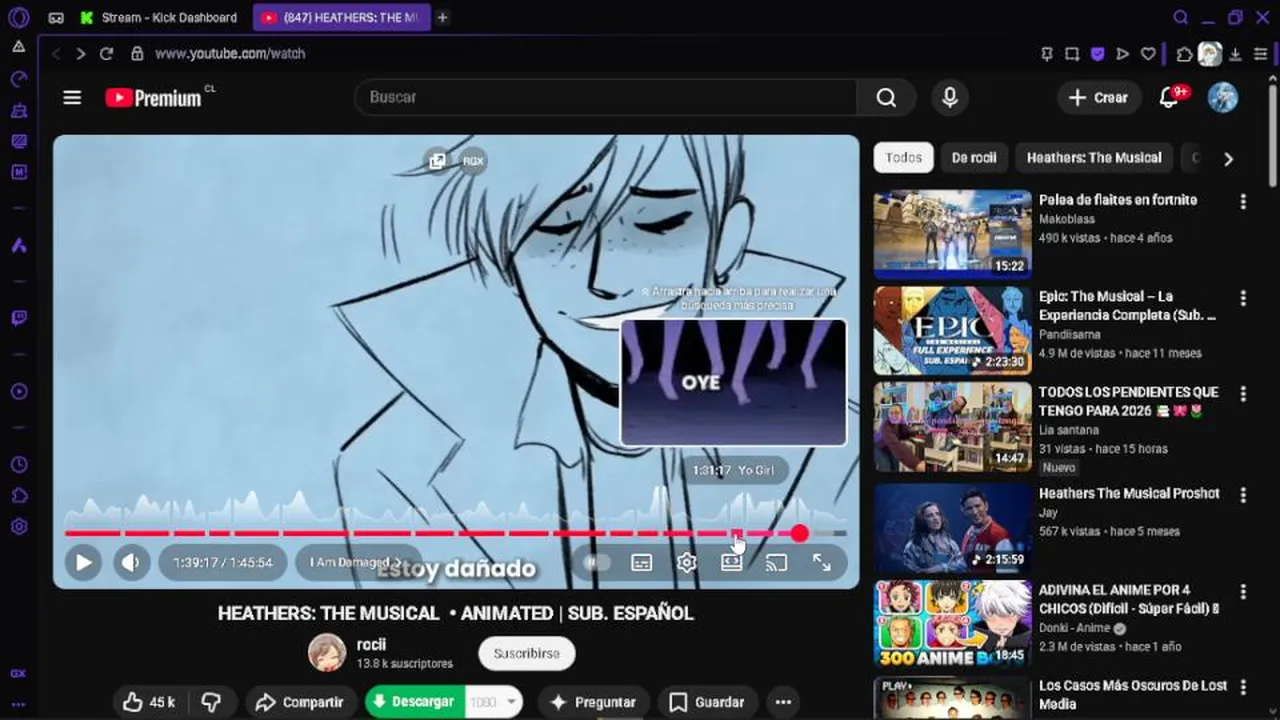This screenshot has height=720, width=1280.
Task: Open more actions ellipsis below video
Action: 783,702
